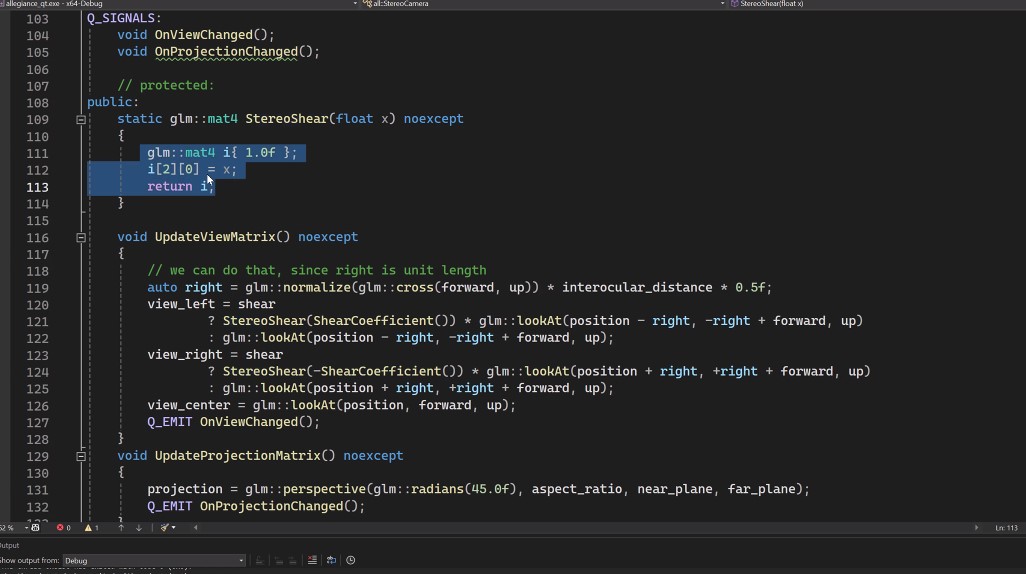Image resolution: width=1026 pixels, height=574 pixels.
Task: Click the output timestamps clock icon
Action: (351, 560)
